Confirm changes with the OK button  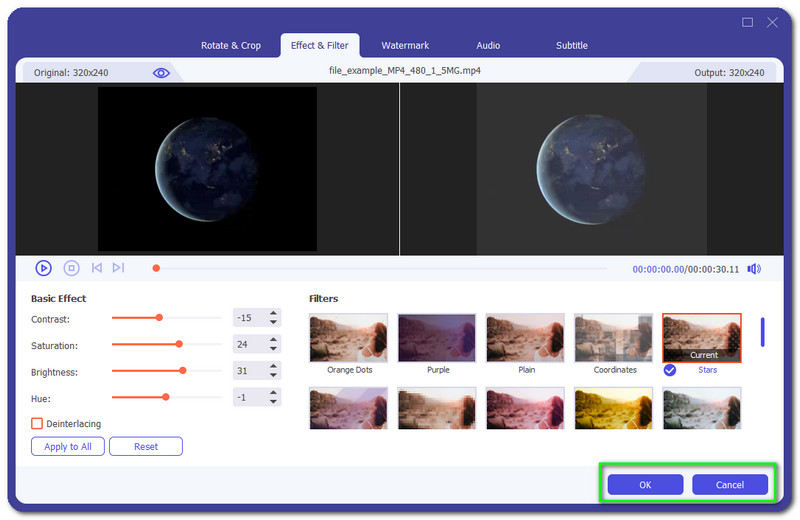coord(645,485)
